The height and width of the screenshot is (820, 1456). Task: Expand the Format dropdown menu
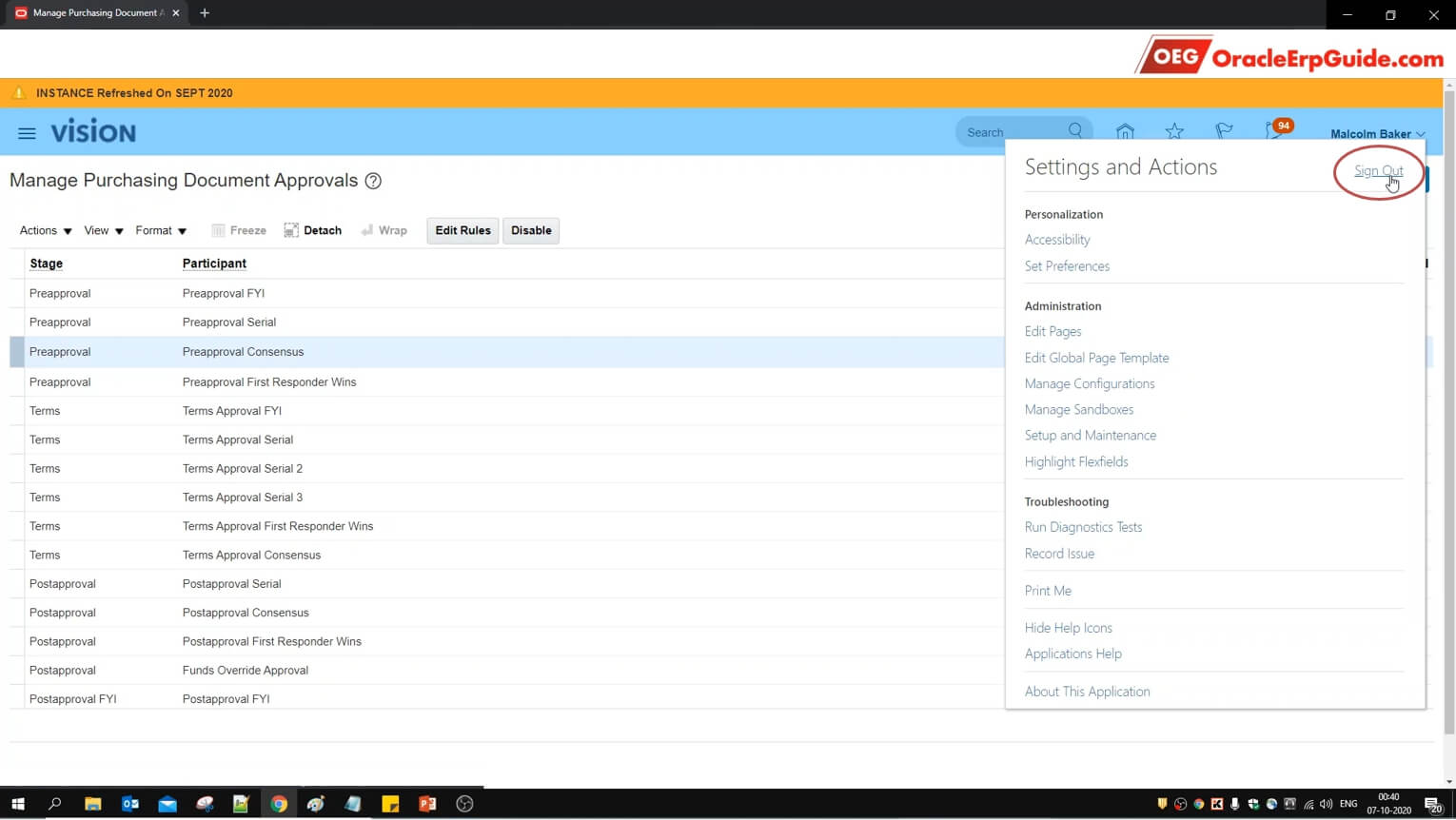[161, 230]
